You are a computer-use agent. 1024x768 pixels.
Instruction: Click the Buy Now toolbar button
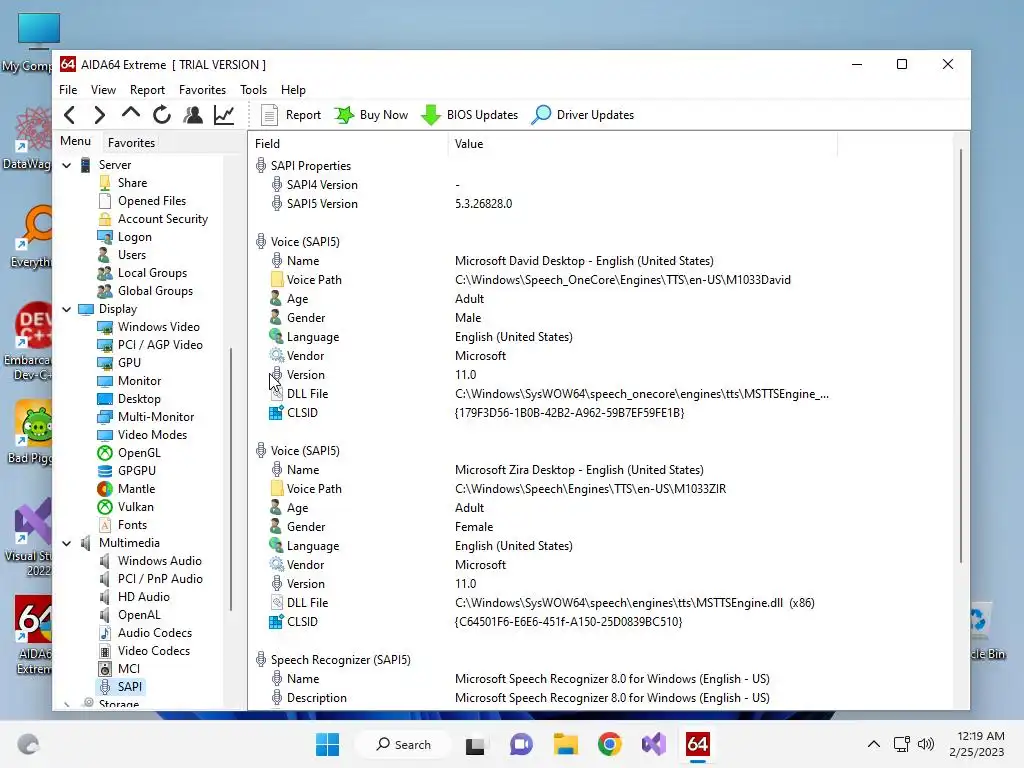[371, 115]
